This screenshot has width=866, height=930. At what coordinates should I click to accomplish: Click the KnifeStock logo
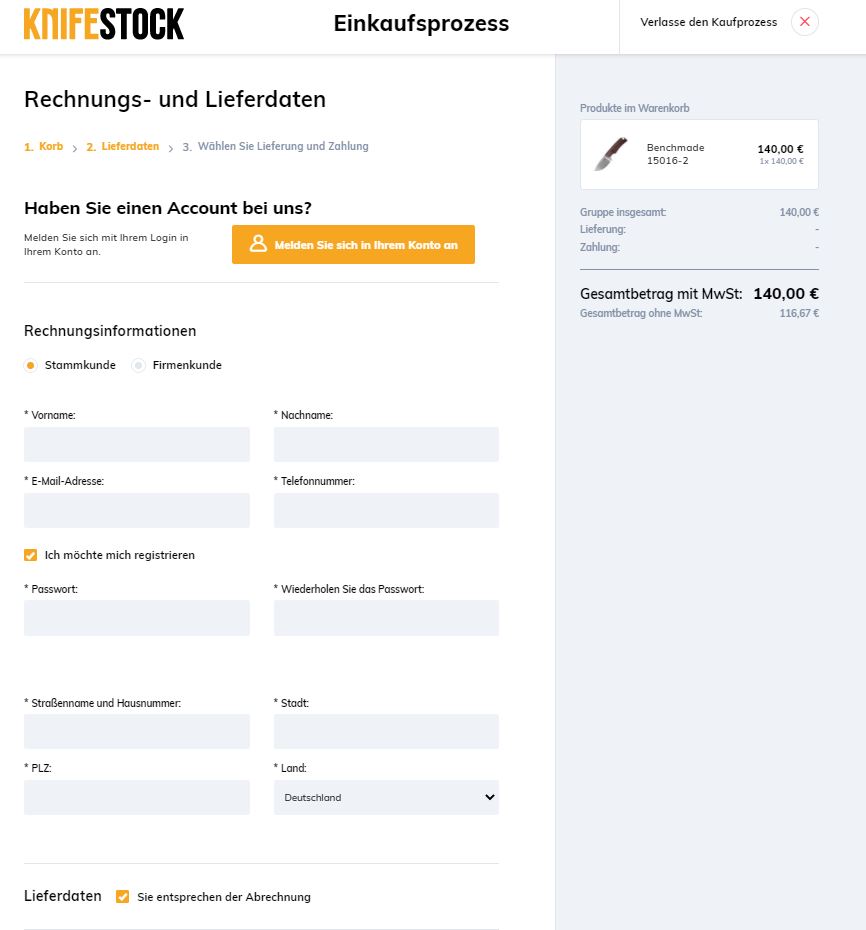(x=104, y=23)
